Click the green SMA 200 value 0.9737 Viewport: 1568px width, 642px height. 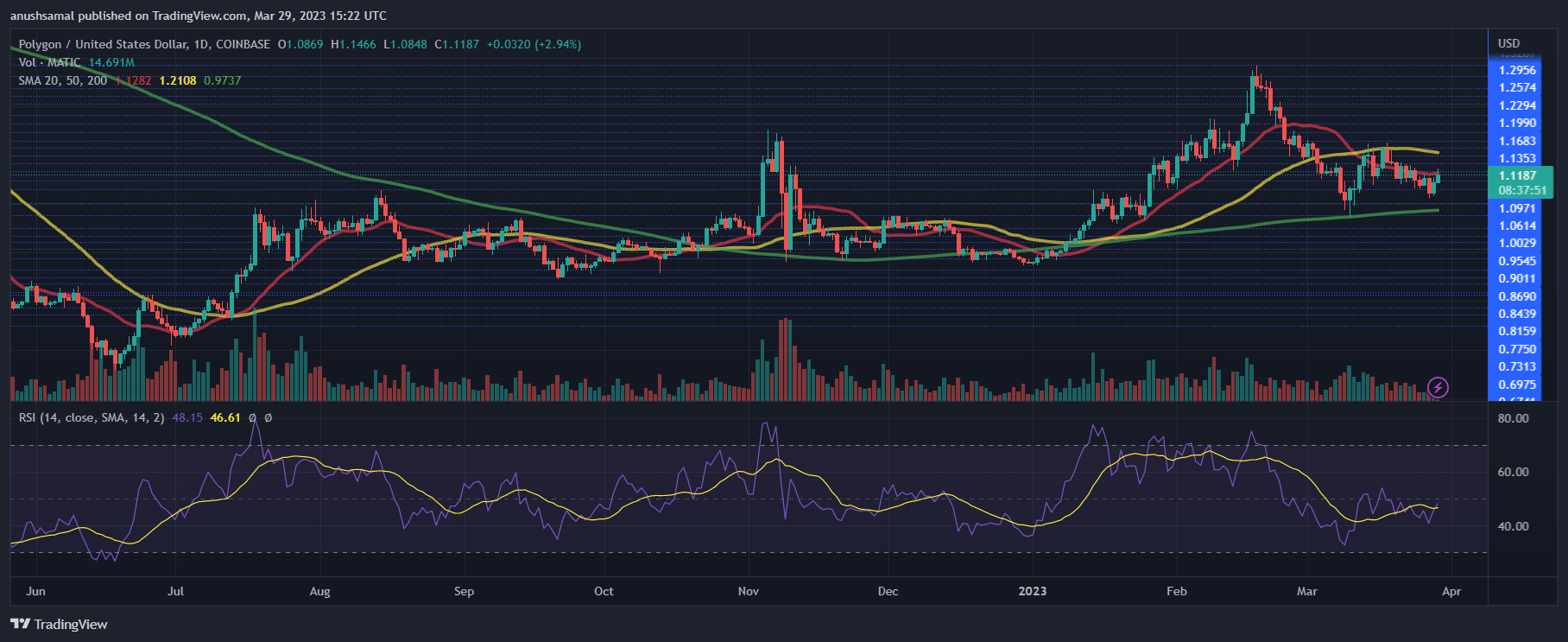coord(223,80)
